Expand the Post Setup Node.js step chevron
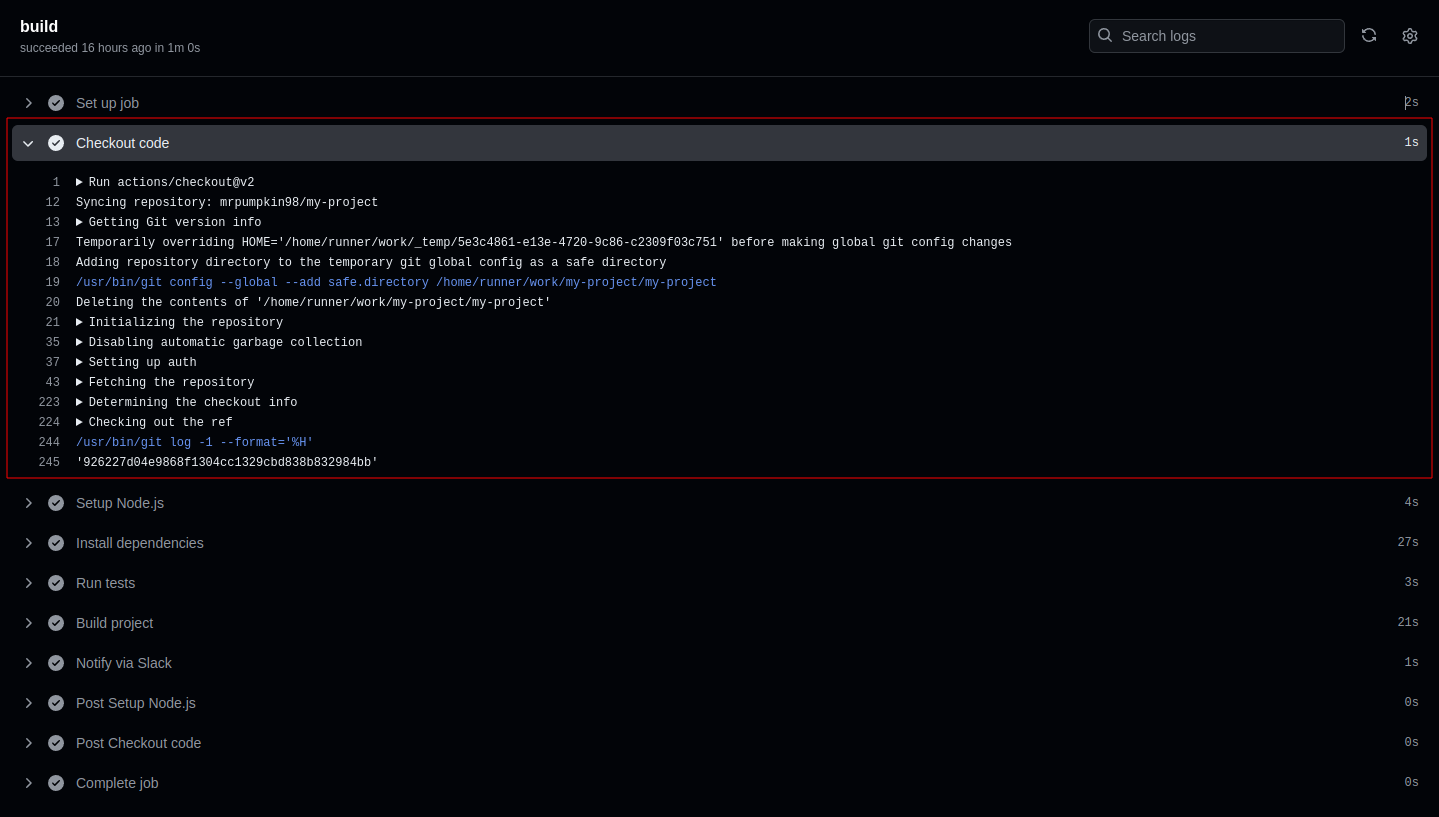Viewport: 1439px width, 817px height. click(x=28, y=703)
